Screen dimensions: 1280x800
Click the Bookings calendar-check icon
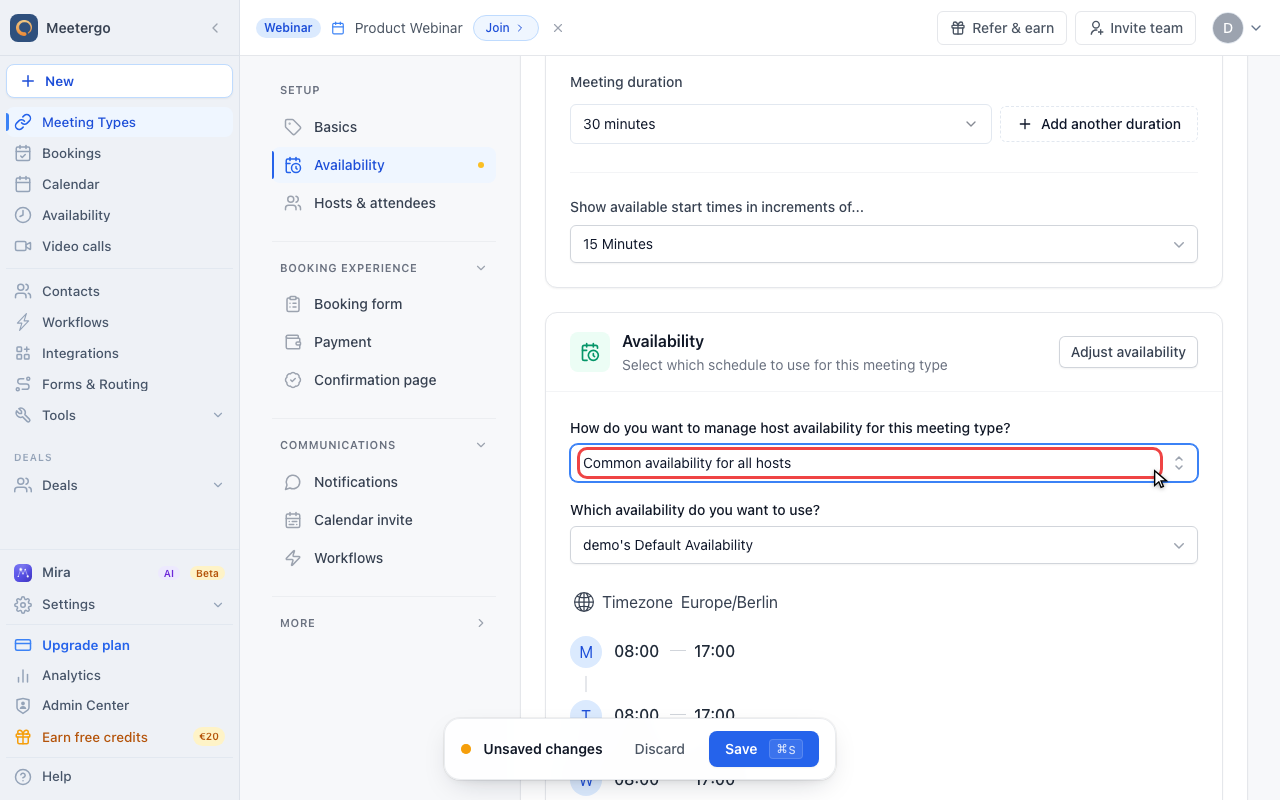click(x=23, y=153)
